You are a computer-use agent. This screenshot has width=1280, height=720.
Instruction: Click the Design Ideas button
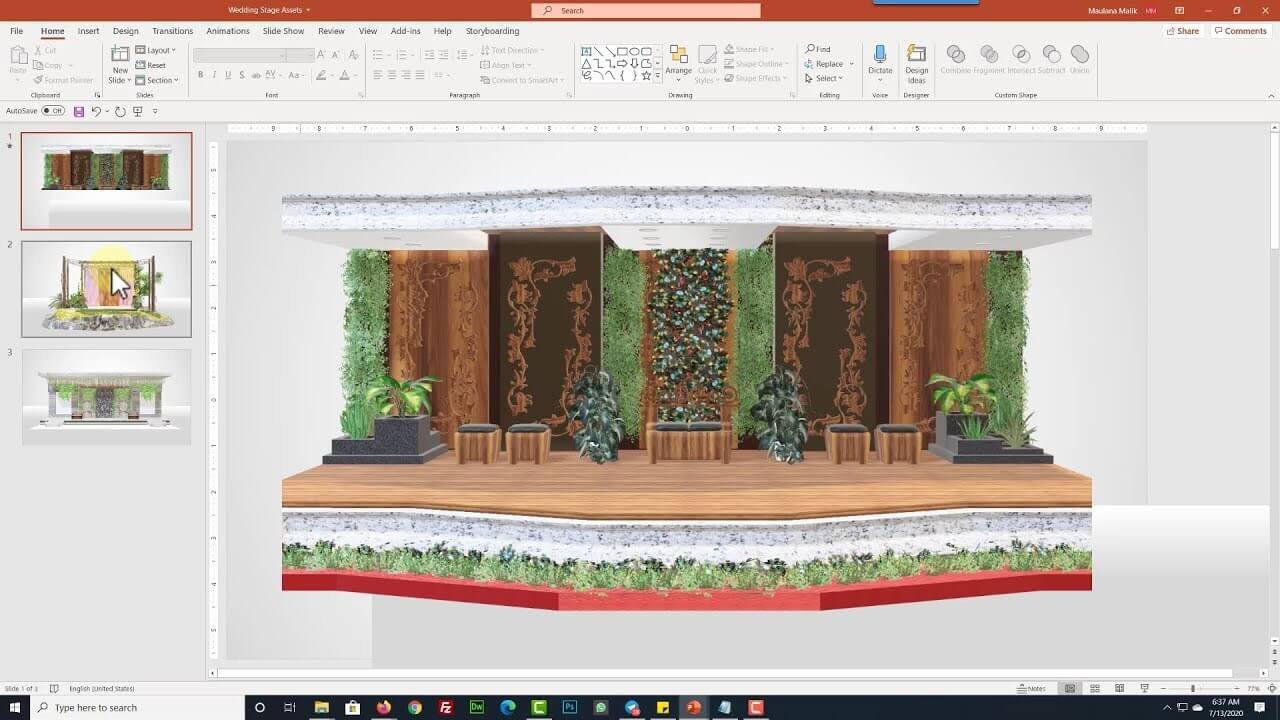[x=916, y=64]
